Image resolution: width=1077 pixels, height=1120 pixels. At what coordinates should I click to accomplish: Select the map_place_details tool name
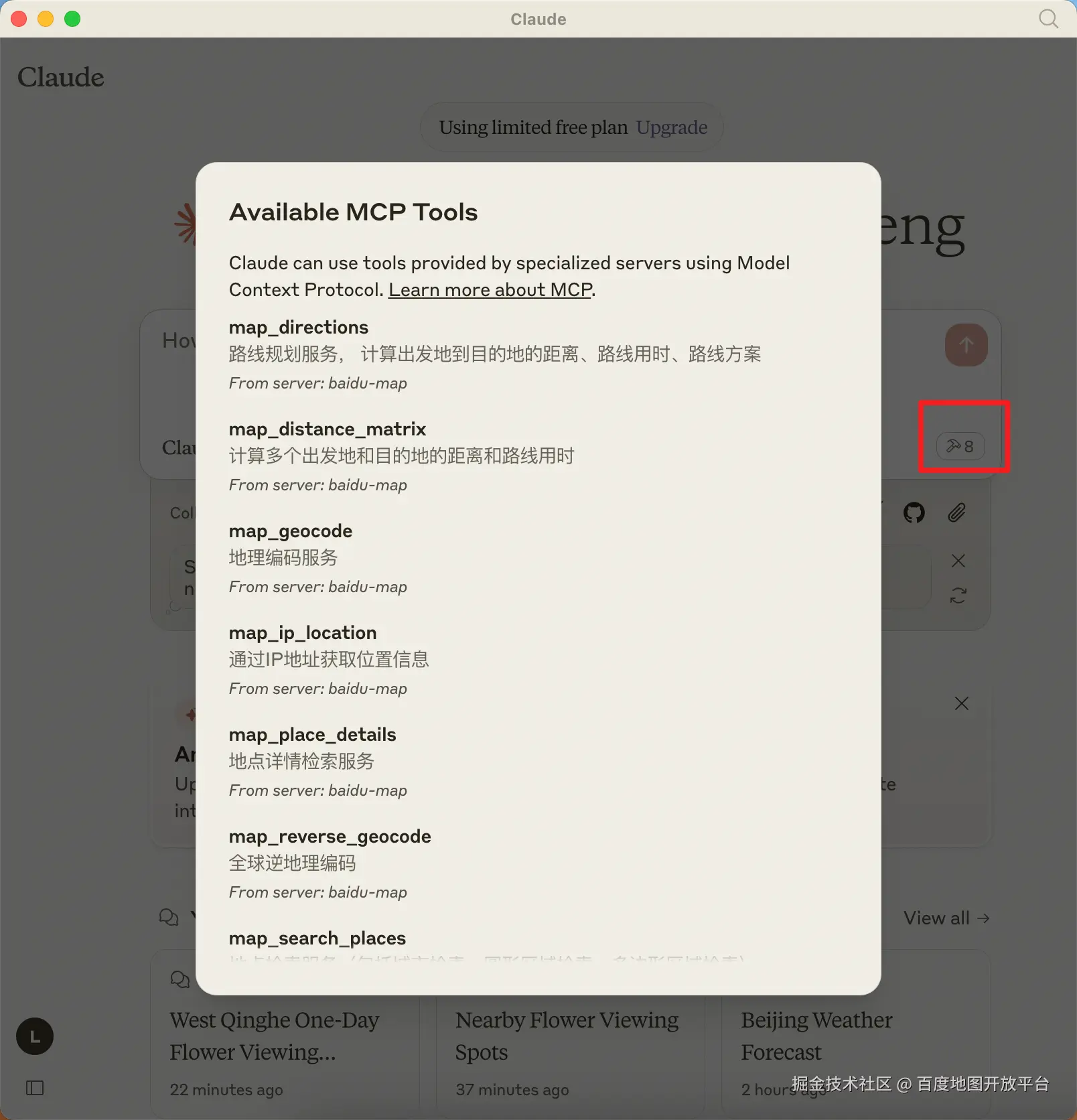click(313, 735)
